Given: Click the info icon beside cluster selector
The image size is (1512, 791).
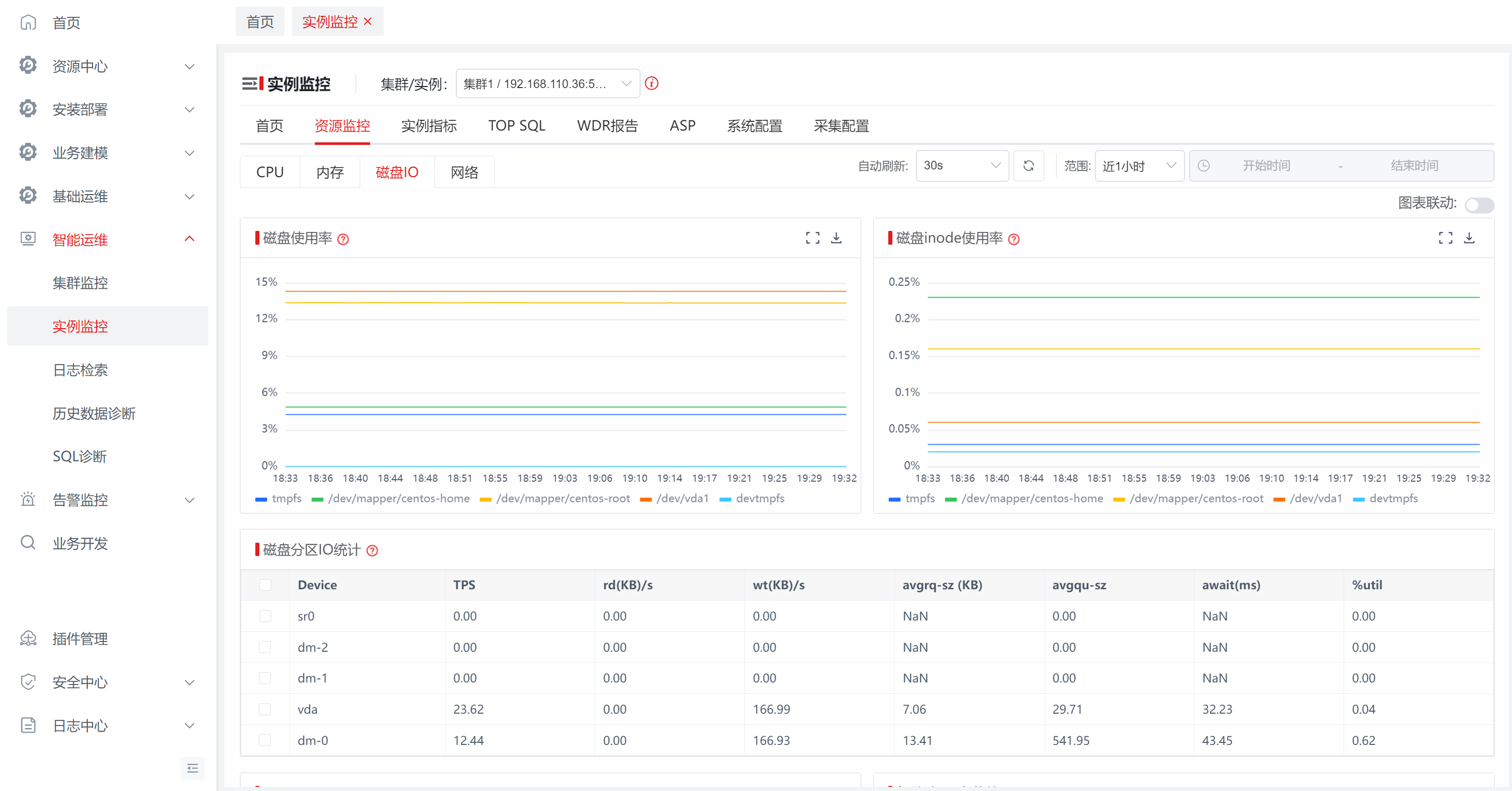Looking at the screenshot, I should click(651, 83).
